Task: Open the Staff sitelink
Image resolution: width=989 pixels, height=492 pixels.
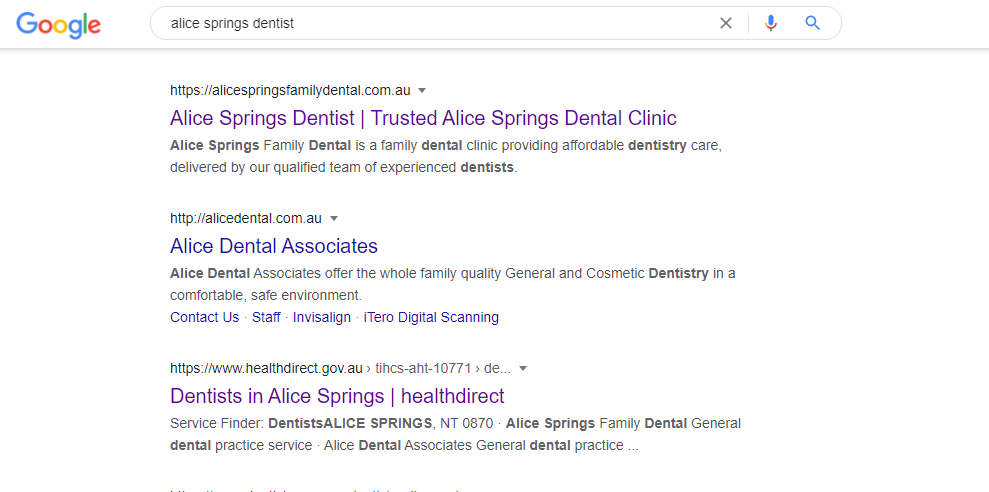Action: (266, 317)
